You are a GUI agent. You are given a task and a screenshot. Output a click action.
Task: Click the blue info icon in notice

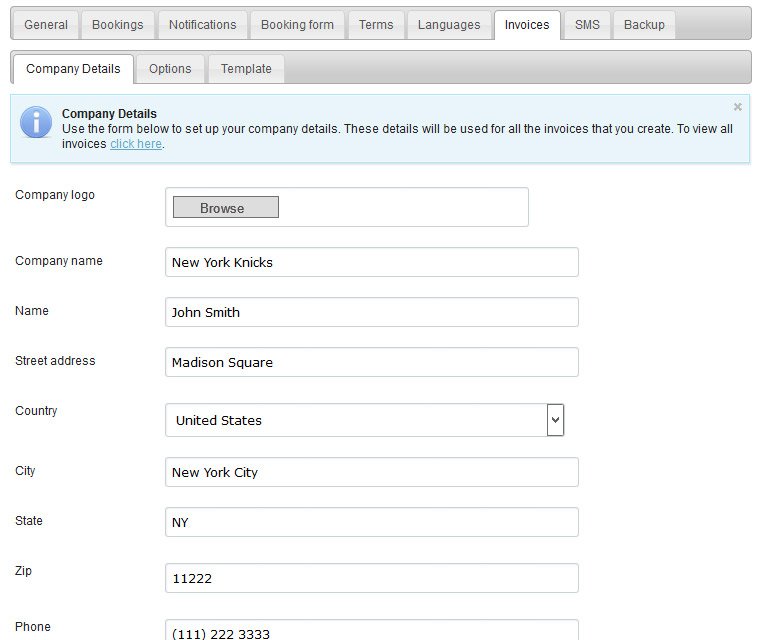pos(36,122)
